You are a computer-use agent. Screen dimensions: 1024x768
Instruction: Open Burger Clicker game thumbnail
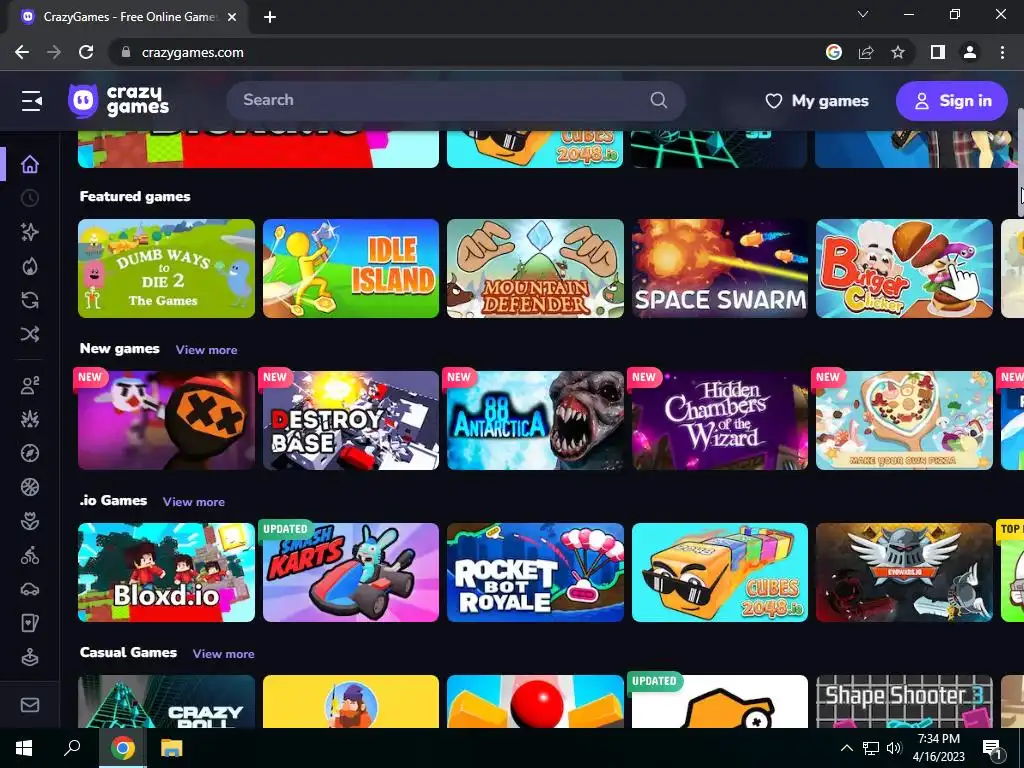tap(904, 268)
